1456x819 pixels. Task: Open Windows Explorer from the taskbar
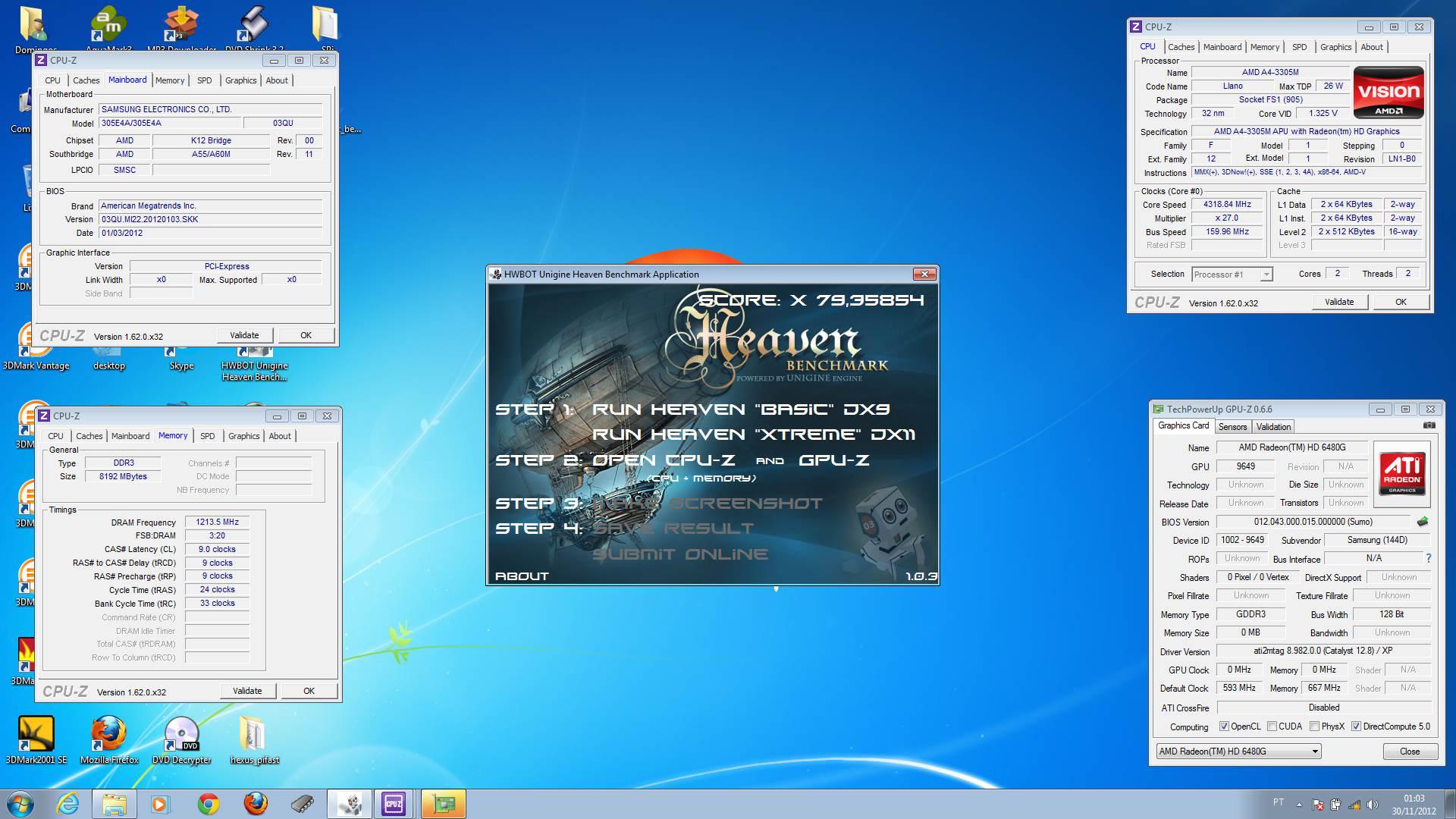(115, 804)
